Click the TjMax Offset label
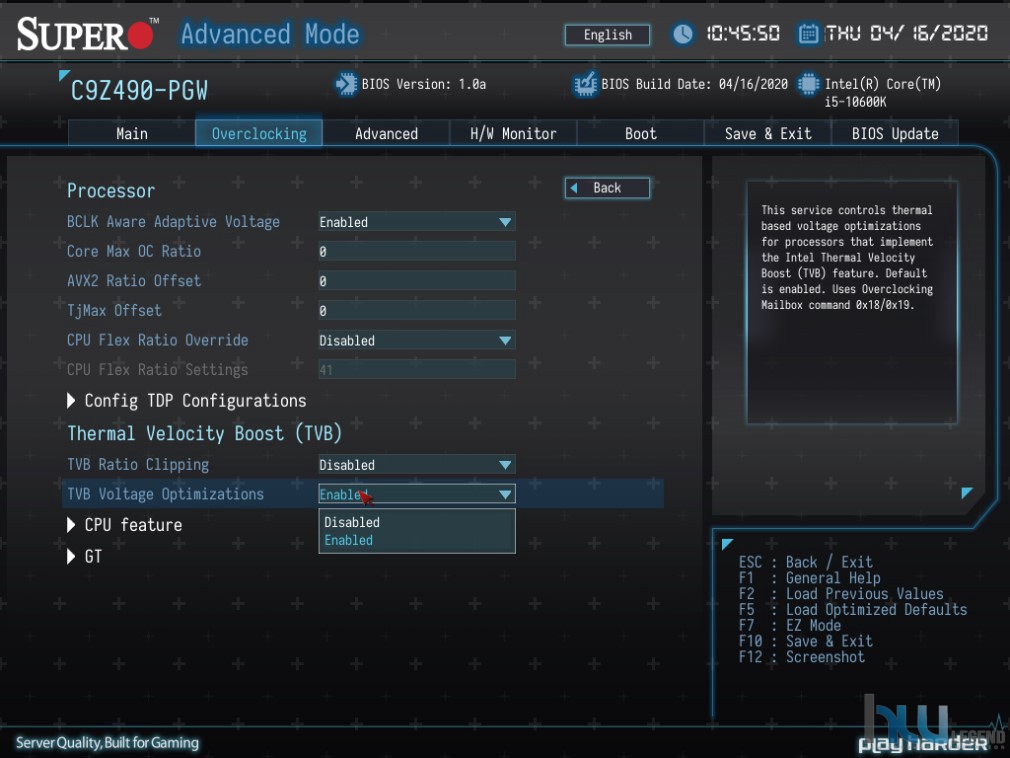This screenshot has width=1010, height=758. click(x=114, y=311)
